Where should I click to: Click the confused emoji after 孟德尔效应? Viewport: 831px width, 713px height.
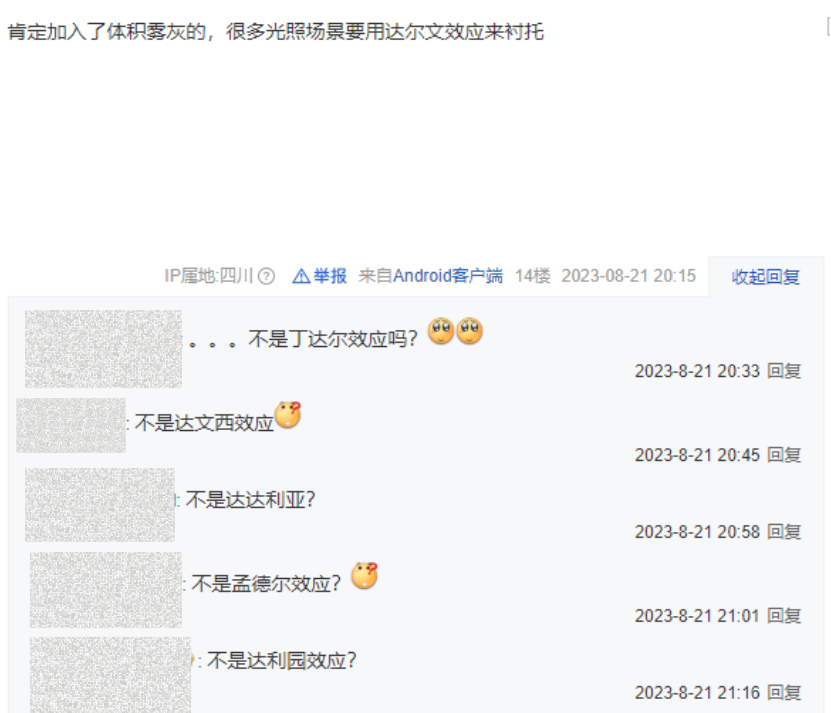coord(365,576)
